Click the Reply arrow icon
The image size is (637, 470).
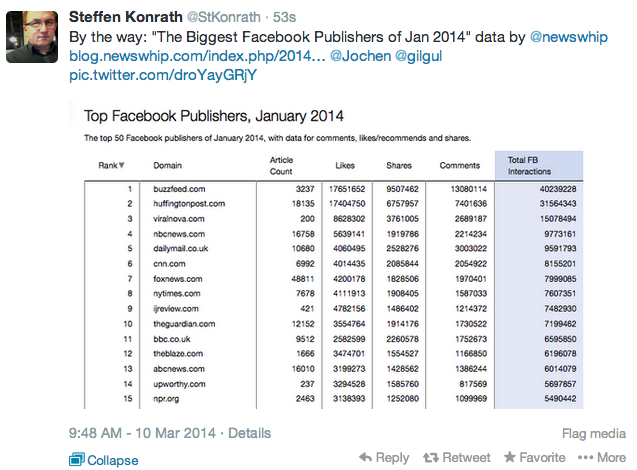[365, 457]
